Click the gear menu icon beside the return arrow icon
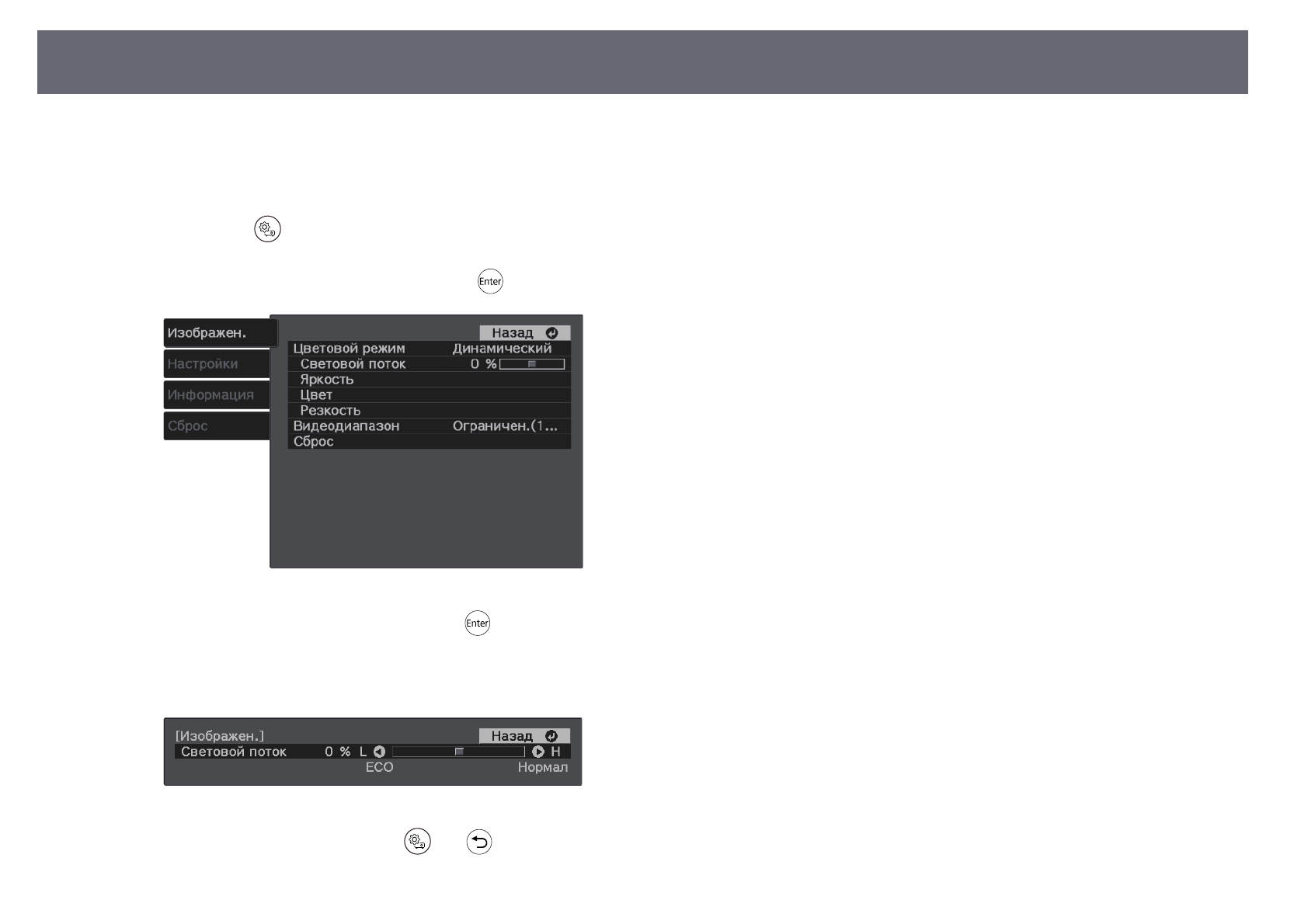Viewport: 1308px width, 924px height. click(417, 842)
